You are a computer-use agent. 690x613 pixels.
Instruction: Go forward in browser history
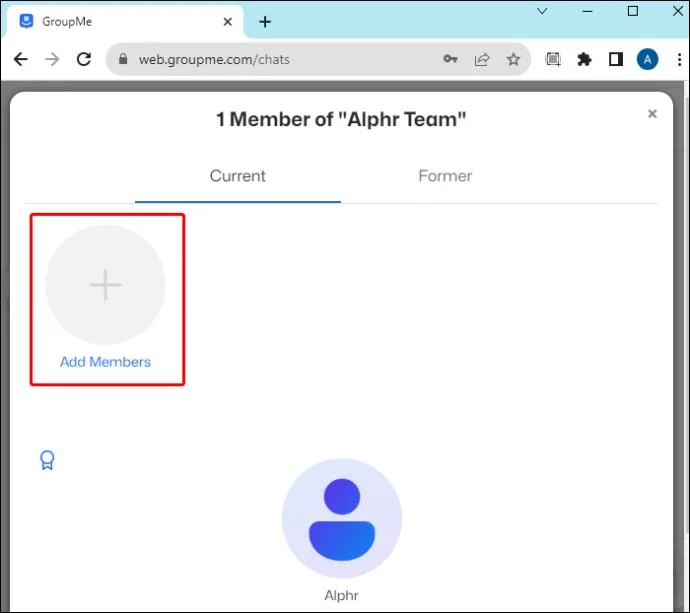tap(52, 59)
